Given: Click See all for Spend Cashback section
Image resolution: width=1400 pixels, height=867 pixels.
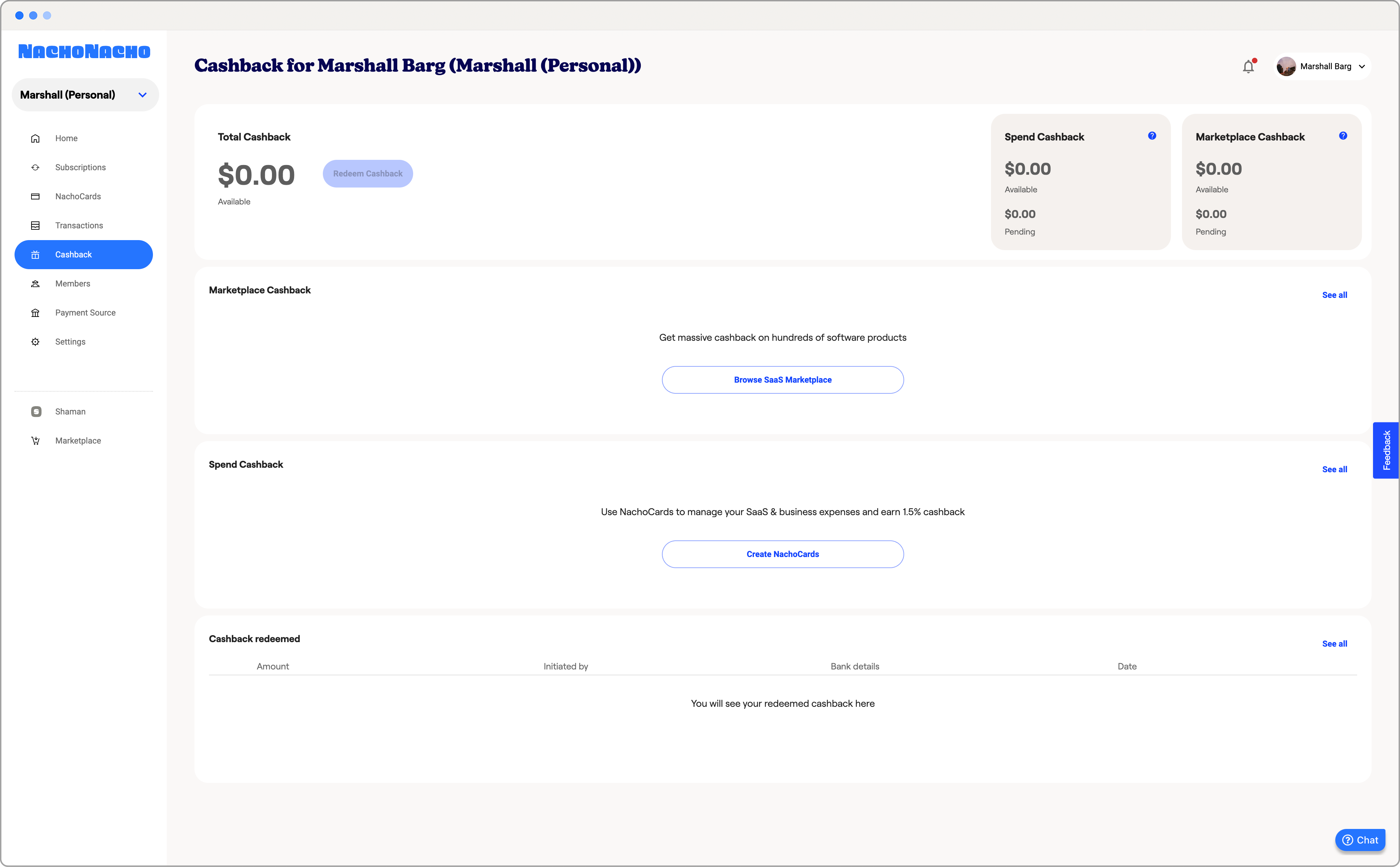Looking at the screenshot, I should [x=1334, y=469].
